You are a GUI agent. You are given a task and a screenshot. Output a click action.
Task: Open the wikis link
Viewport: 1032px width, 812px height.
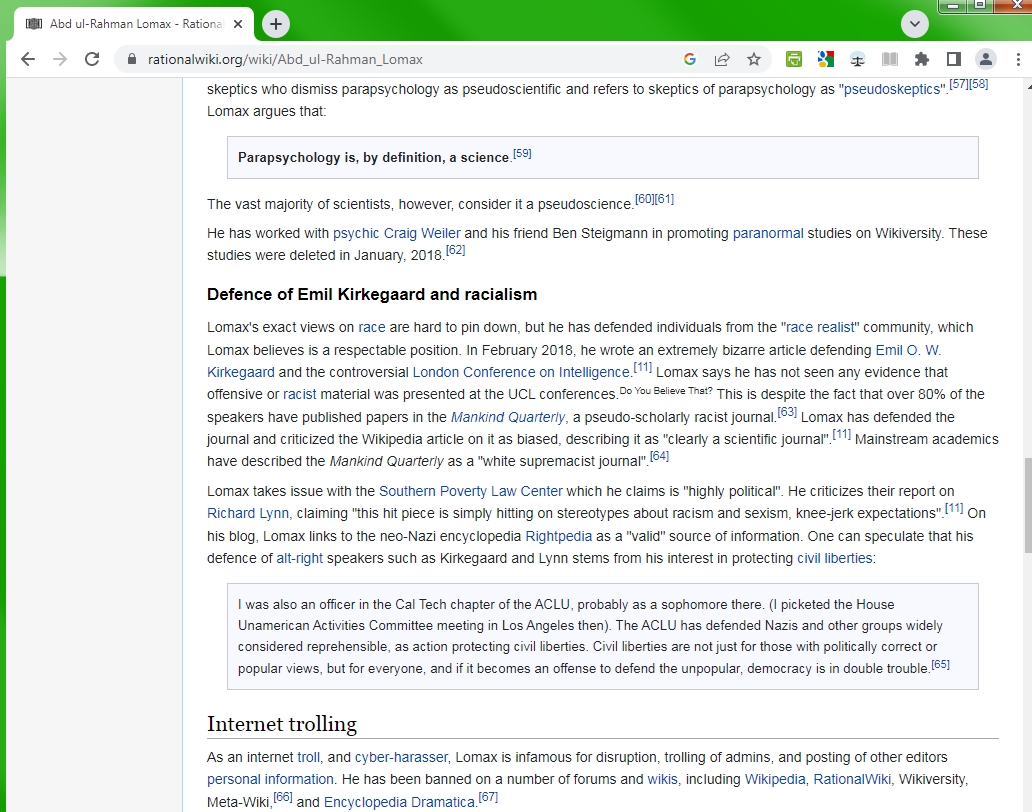662,779
